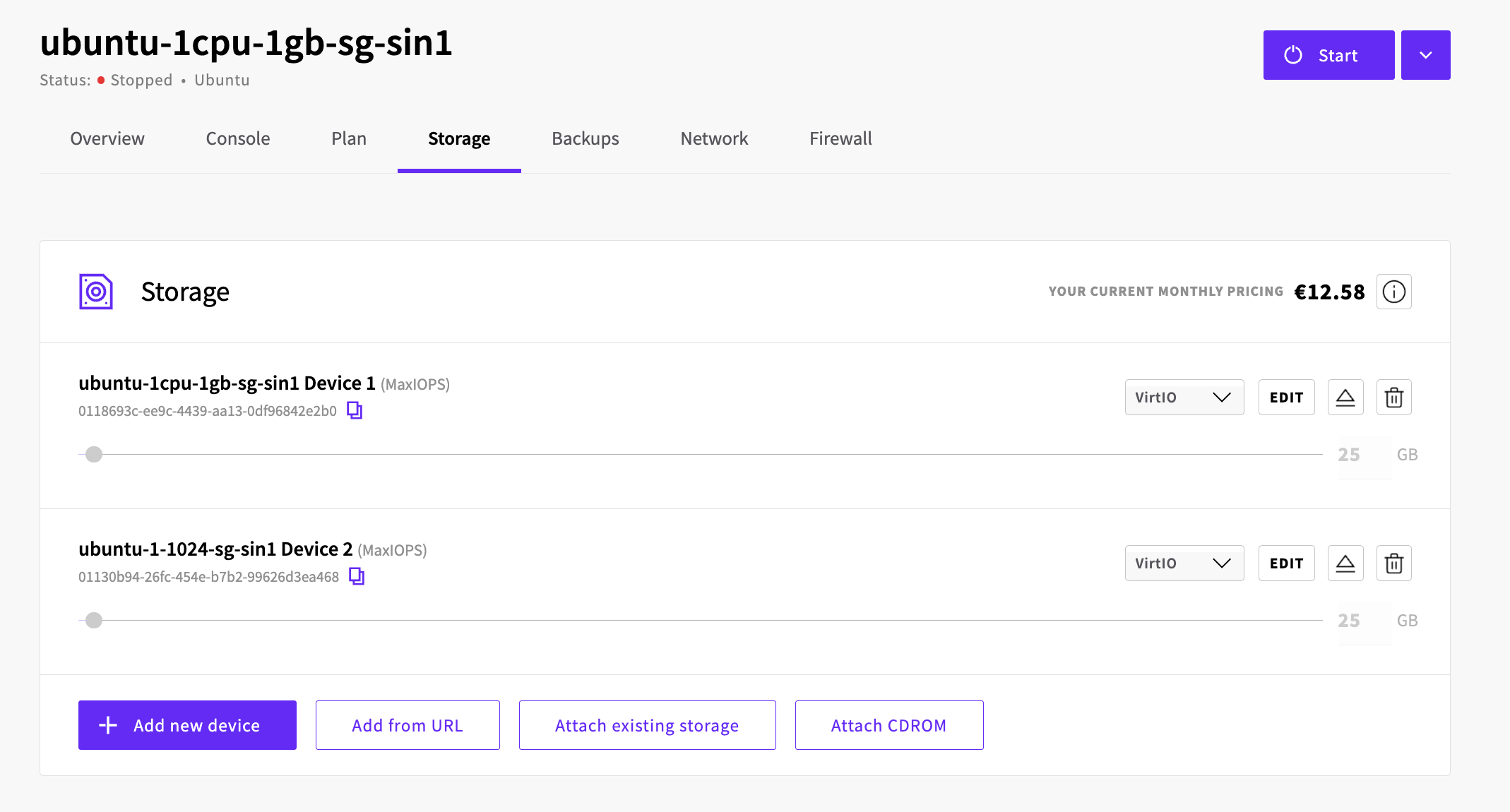
Task: Start the server with Start button
Action: 1328,55
